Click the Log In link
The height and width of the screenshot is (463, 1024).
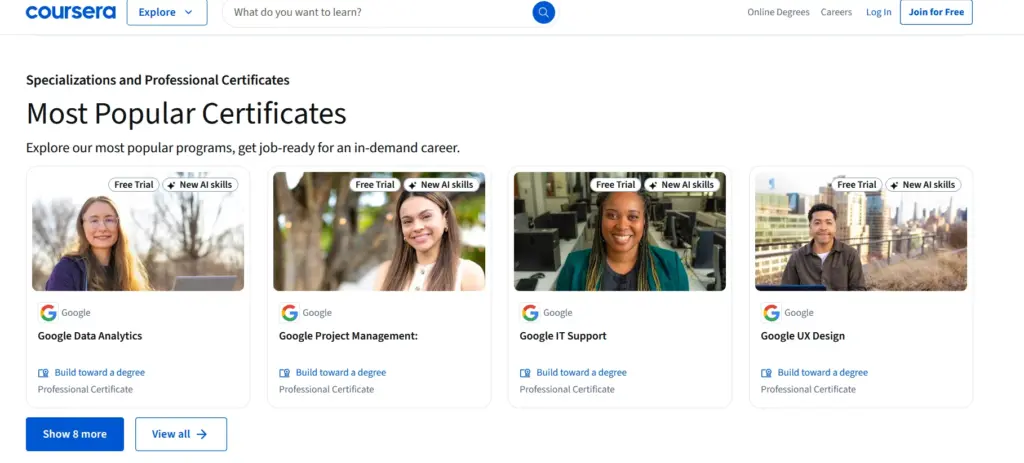coord(878,12)
